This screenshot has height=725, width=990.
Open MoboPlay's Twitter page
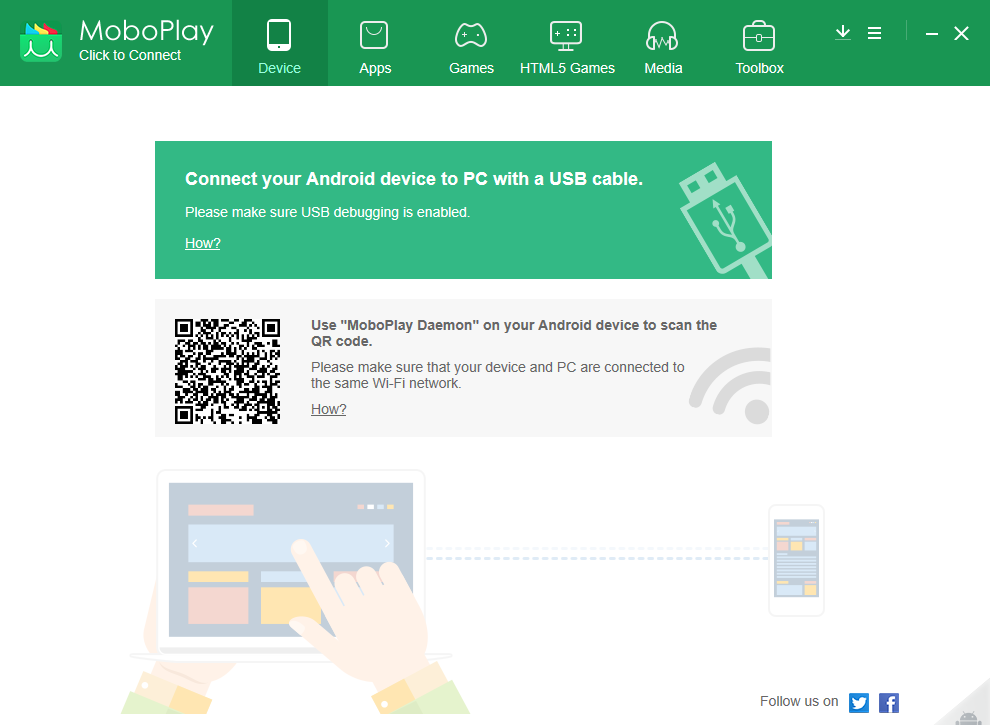858,703
